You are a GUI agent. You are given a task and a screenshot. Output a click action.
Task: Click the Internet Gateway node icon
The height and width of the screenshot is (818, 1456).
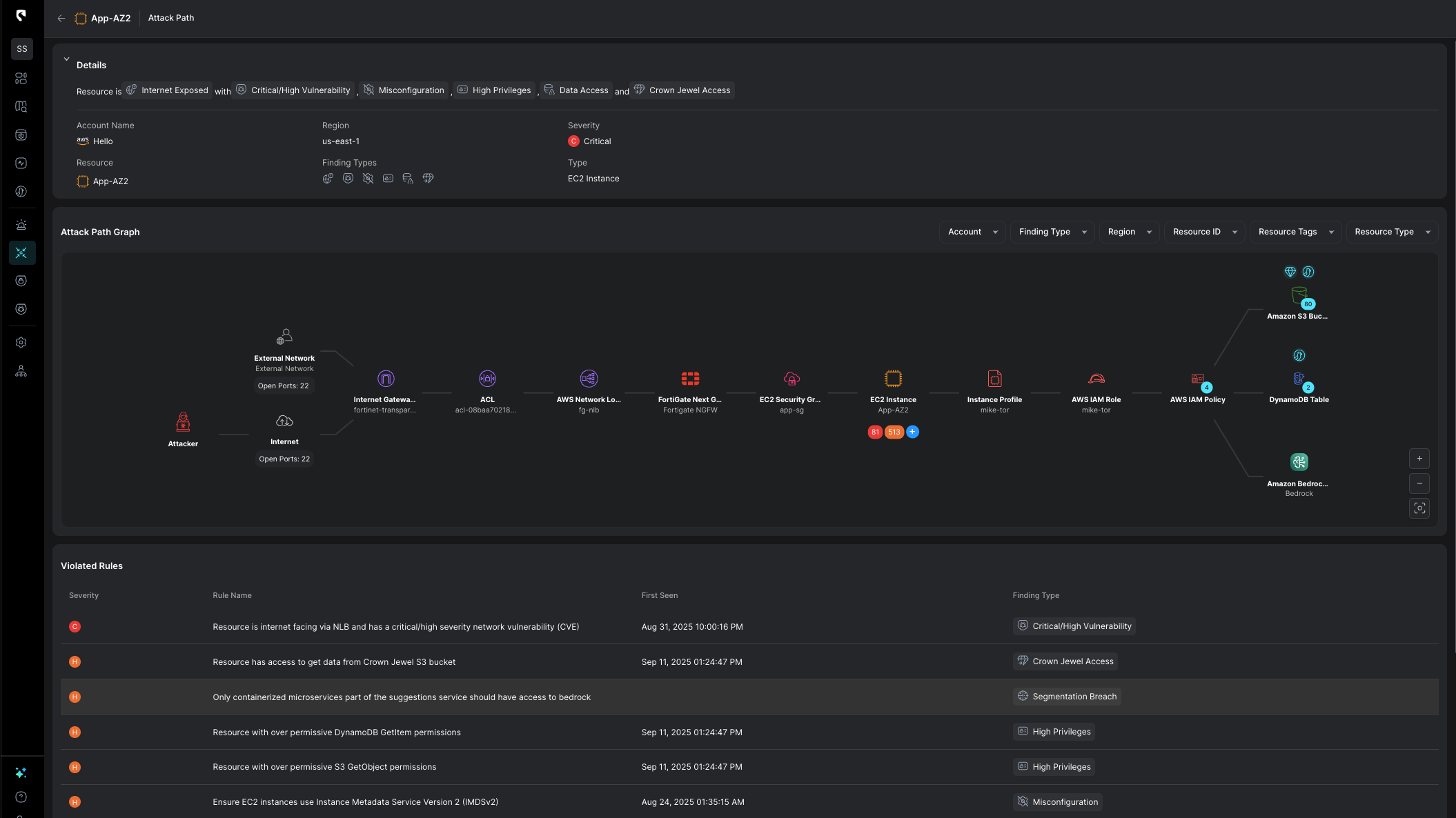[x=386, y=379]
